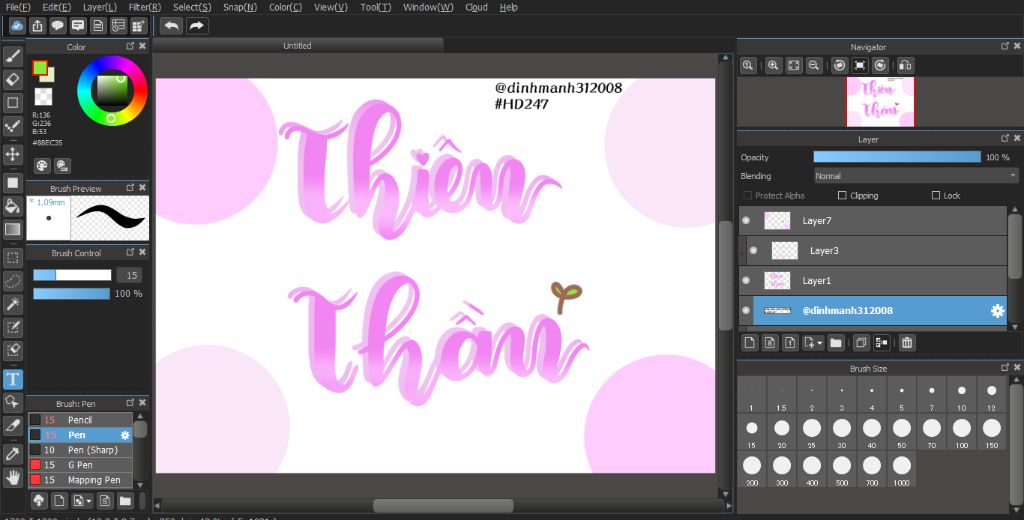Toggle visibility of Layer7
Screen dimensions: 1024x520
746,221
